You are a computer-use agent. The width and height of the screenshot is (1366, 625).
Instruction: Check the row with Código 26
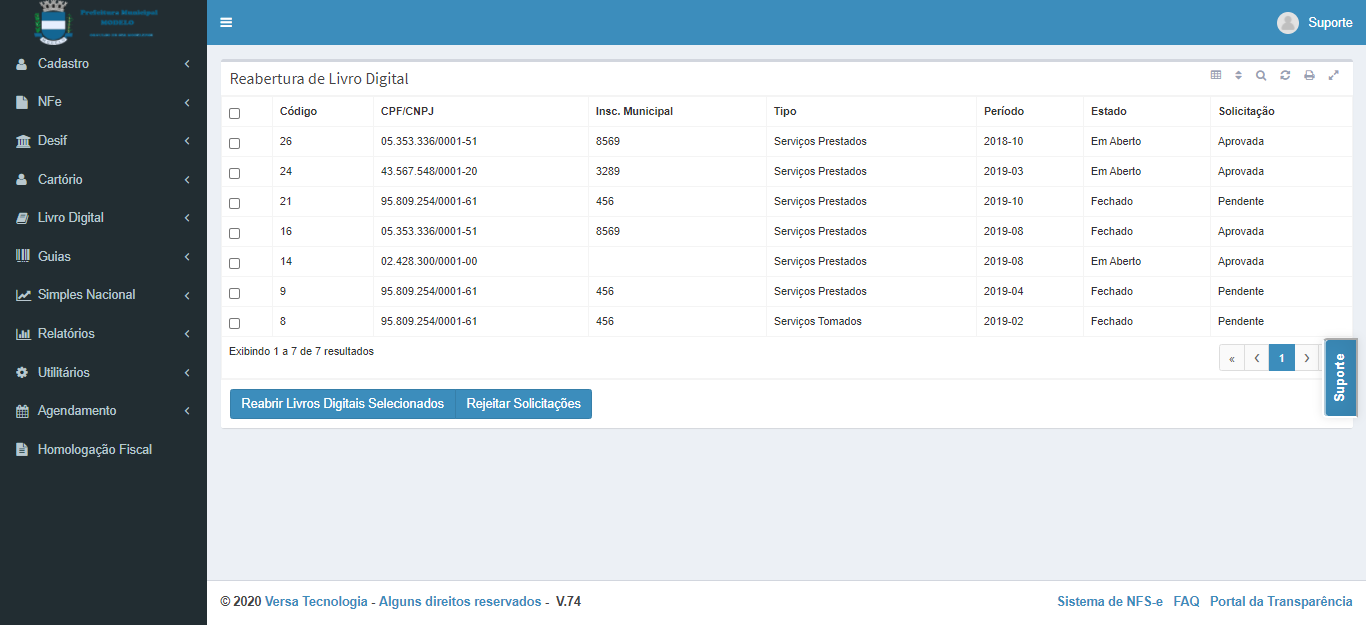tap(234, 143)
